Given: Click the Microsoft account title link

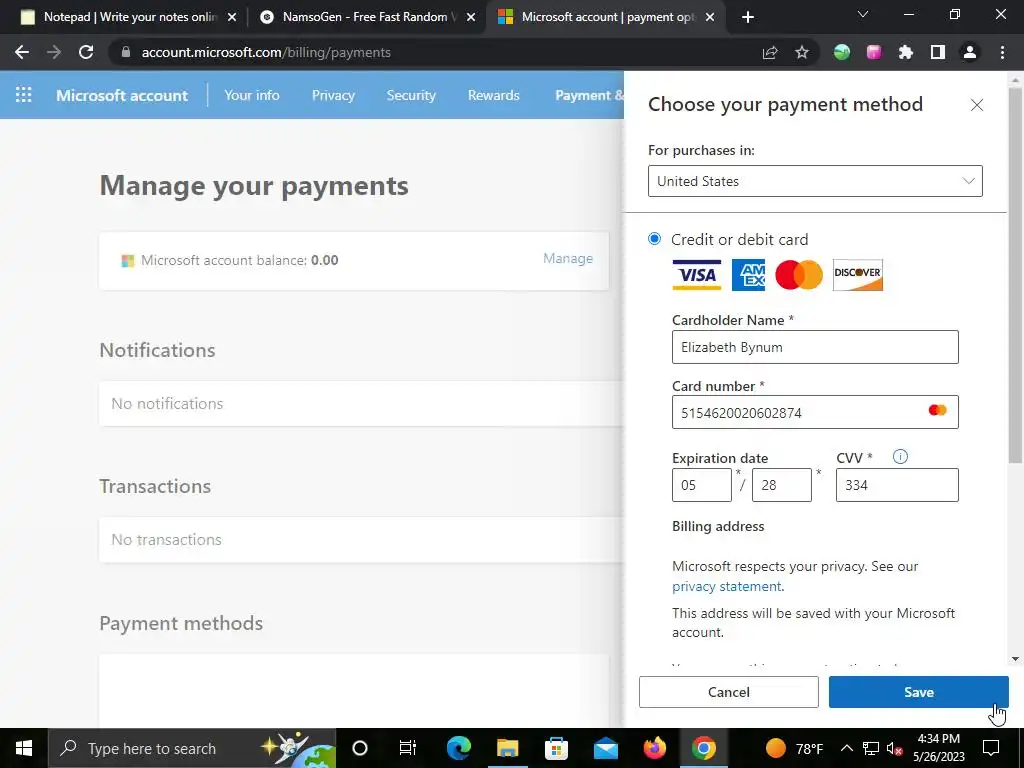Looking at the screenshot, I should pyautogui.click(x=122, y=95).
